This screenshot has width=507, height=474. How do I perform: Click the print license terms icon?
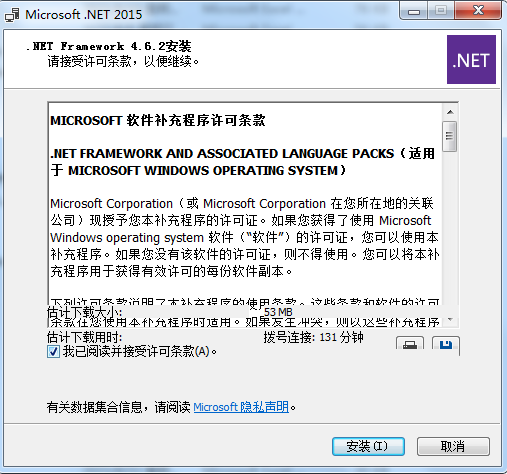pos(410,344)
